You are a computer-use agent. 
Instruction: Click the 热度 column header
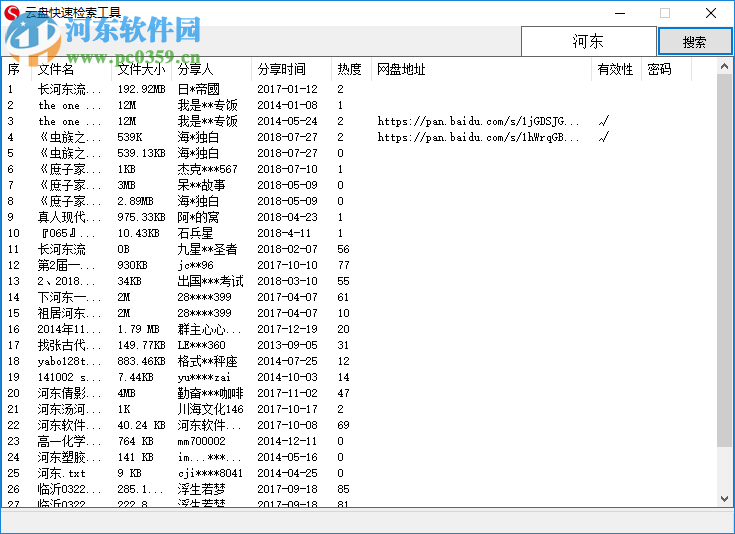click(351, 69)
